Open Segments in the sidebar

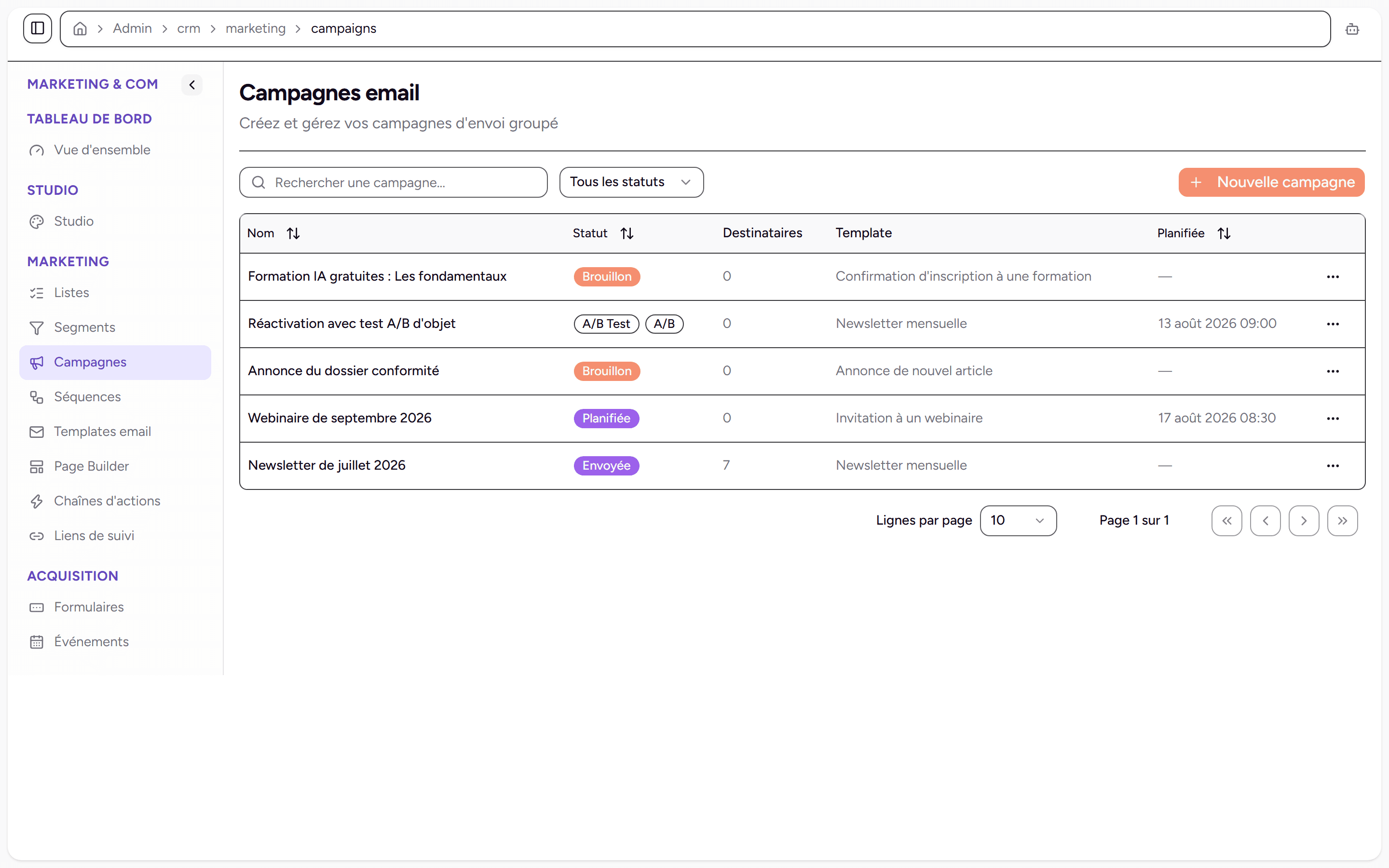coord(115,327)
